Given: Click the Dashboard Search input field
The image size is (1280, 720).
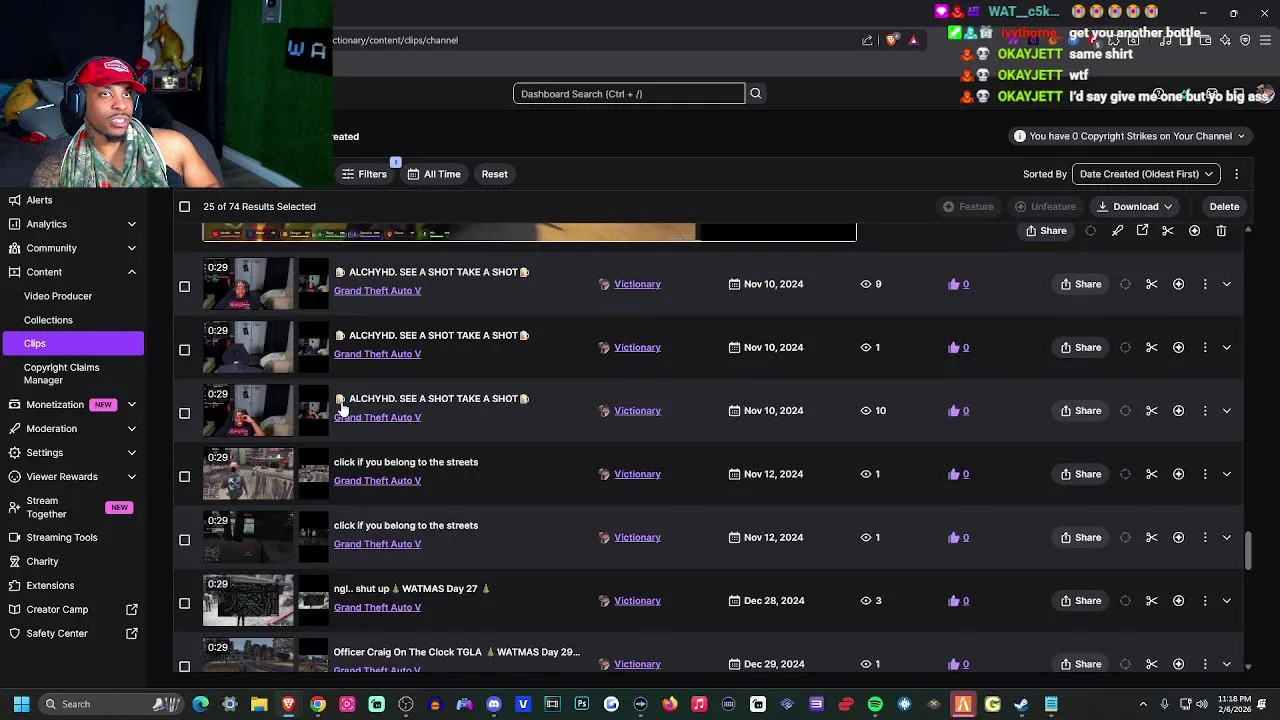Looking at the screenshot, I should tap(629, 94).
